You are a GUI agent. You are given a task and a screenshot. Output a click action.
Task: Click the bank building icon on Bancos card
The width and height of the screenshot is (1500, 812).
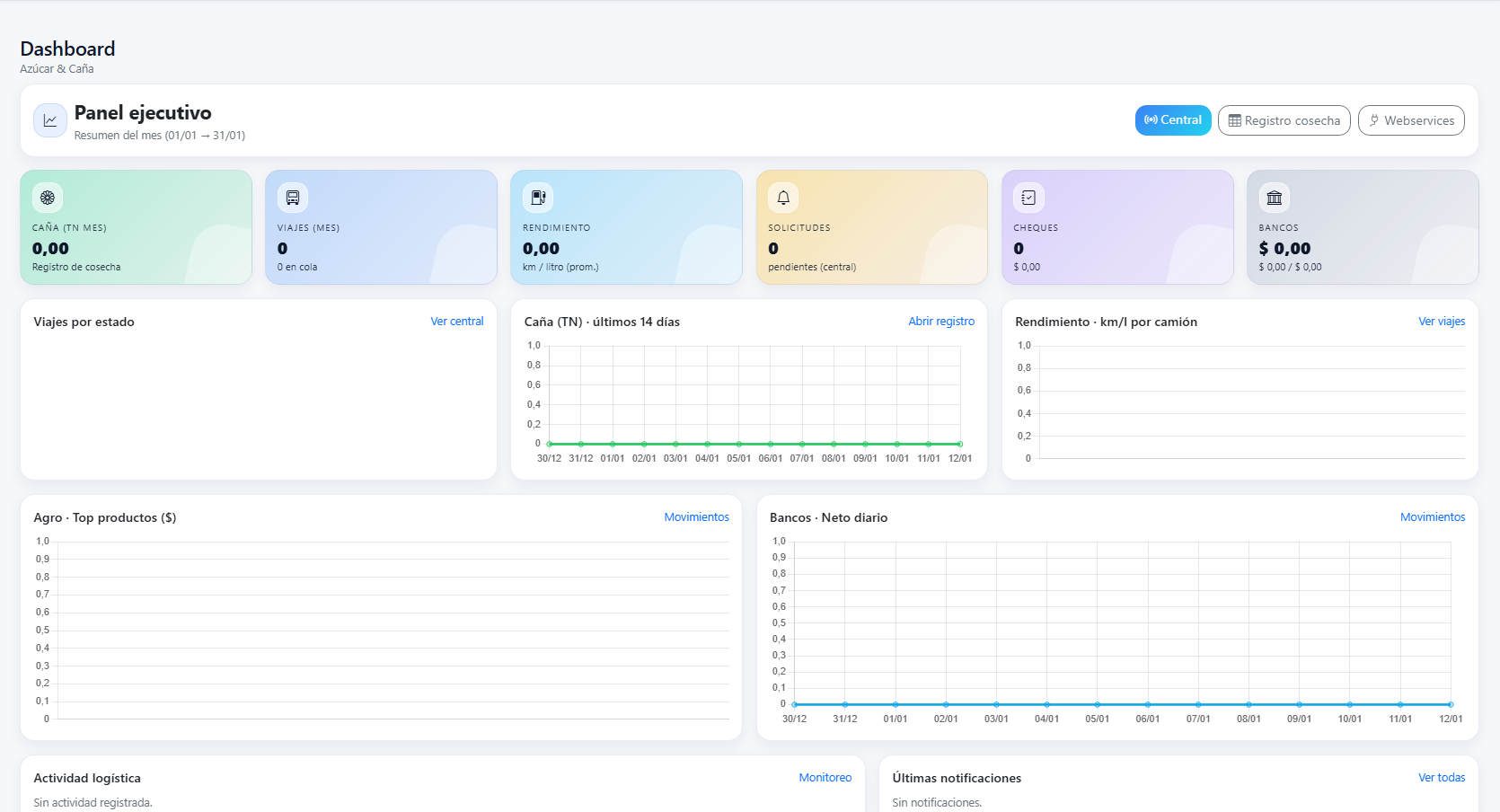point(1274,198)
